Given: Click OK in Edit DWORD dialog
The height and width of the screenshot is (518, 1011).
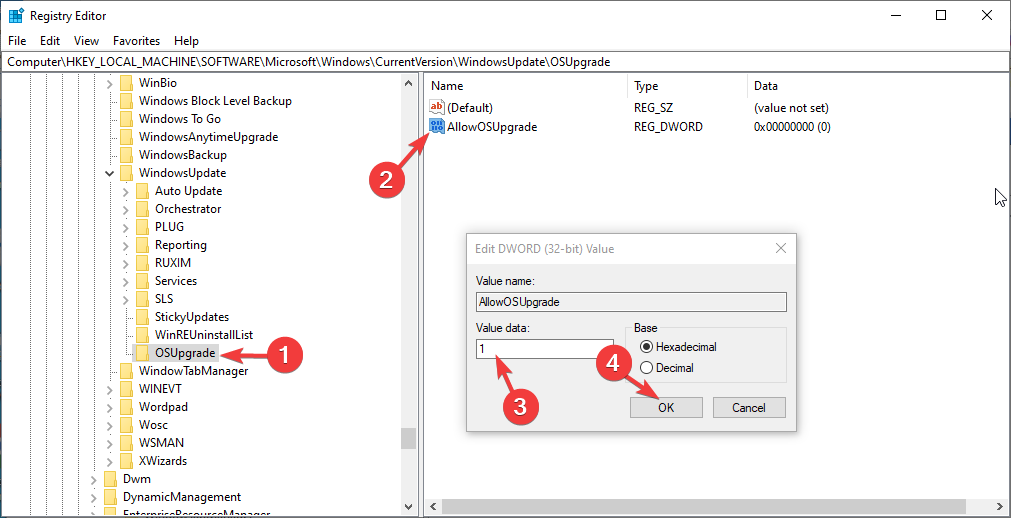Looking at the screenshot, I should 666,408.
